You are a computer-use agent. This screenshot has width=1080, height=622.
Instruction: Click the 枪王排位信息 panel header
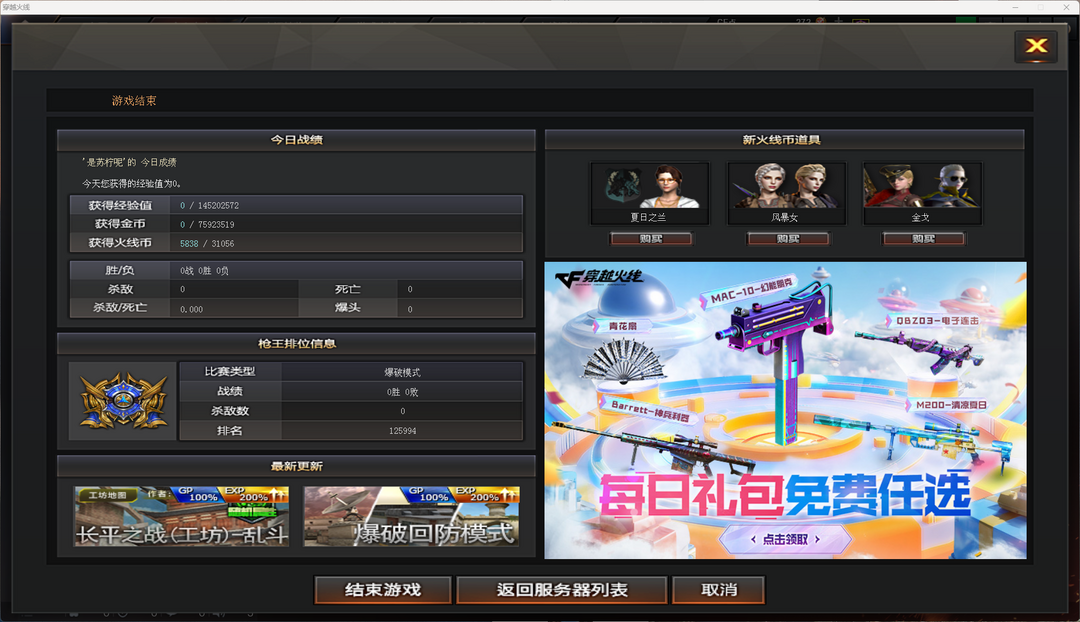click(296, 344)
